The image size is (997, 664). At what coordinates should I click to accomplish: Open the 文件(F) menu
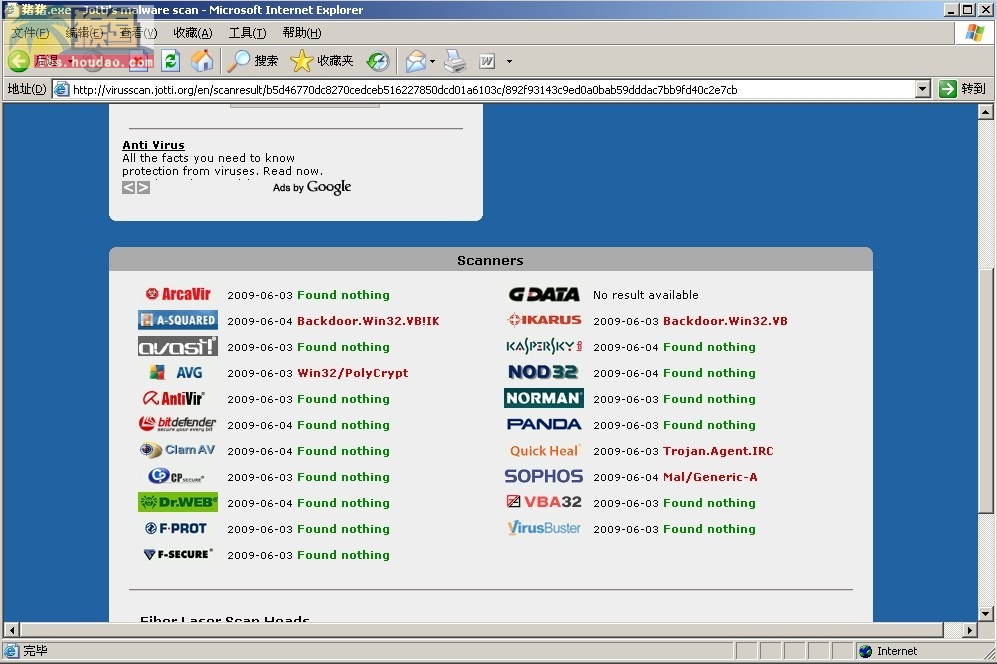[30, 32]
